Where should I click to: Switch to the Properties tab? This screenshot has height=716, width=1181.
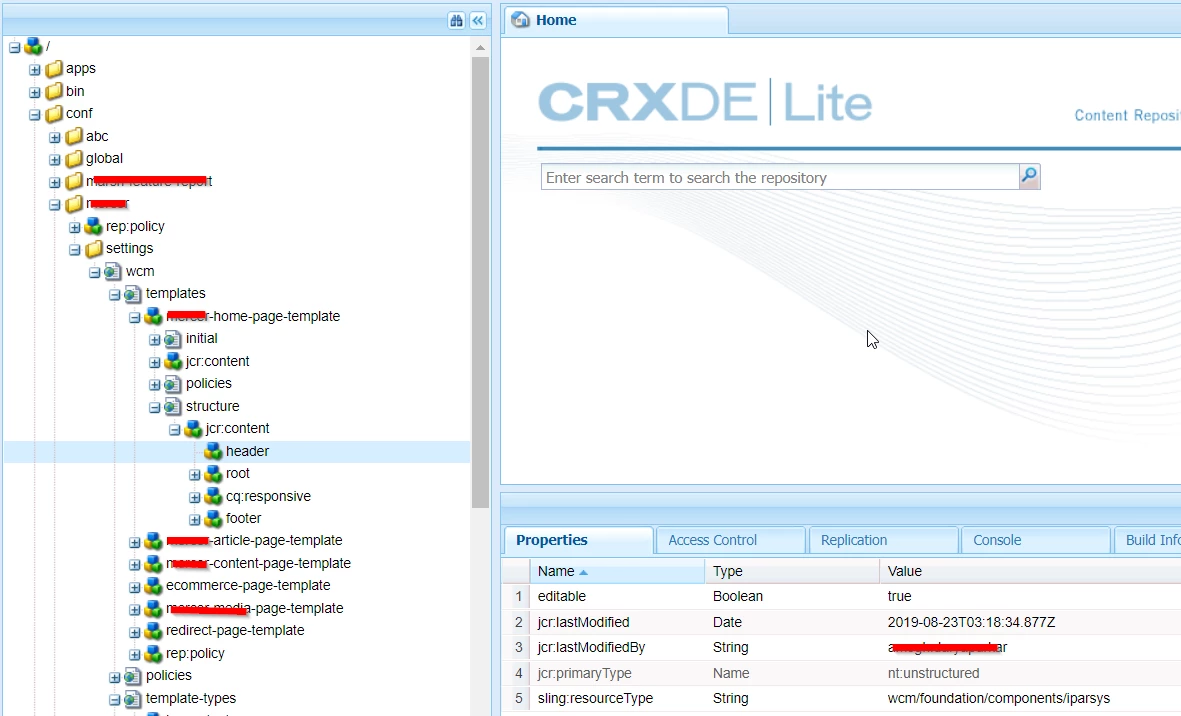(x=578, y=541)
